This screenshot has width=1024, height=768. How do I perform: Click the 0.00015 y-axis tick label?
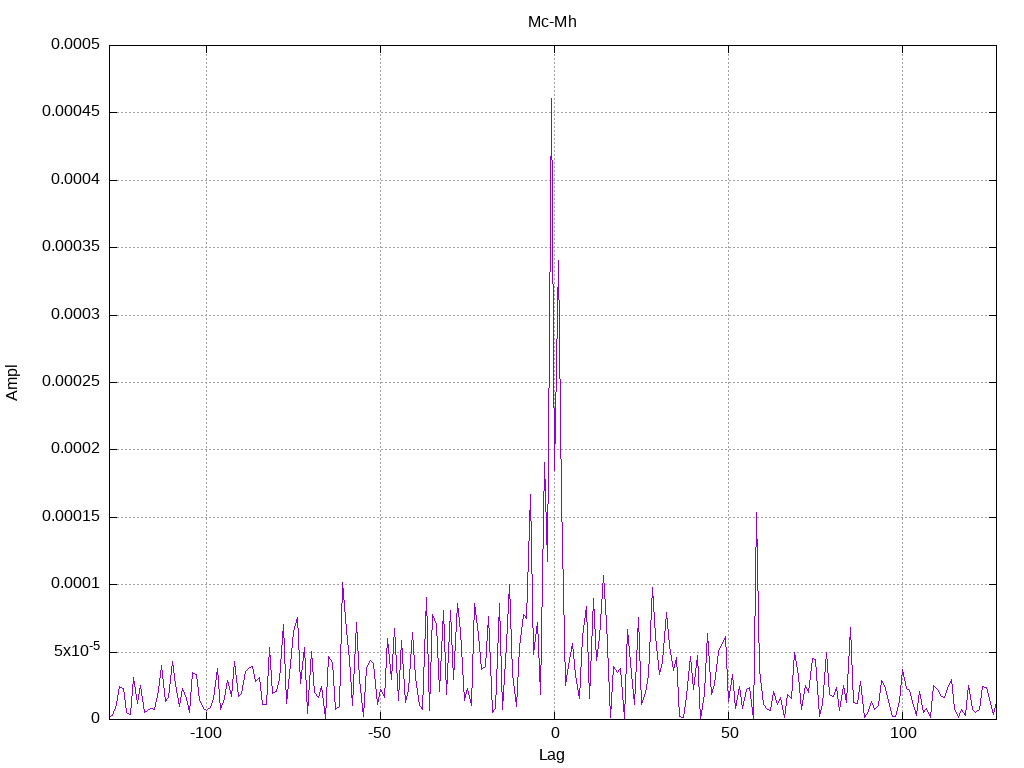pos(71,516)
